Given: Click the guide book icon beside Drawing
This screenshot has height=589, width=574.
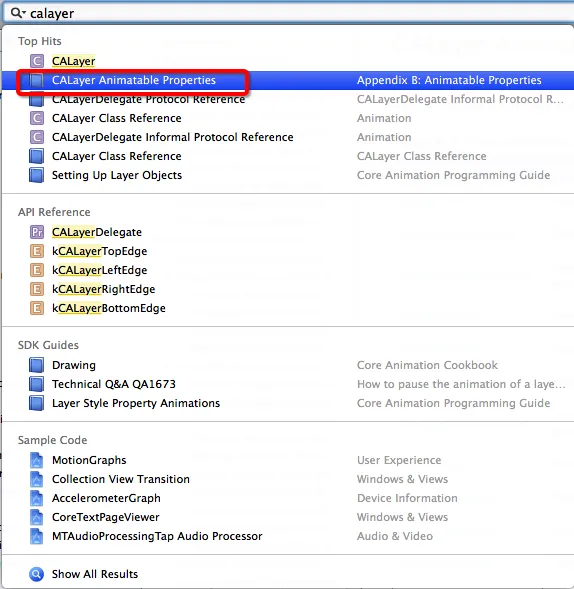Looking at the screenshot, I should pos(36,365).
